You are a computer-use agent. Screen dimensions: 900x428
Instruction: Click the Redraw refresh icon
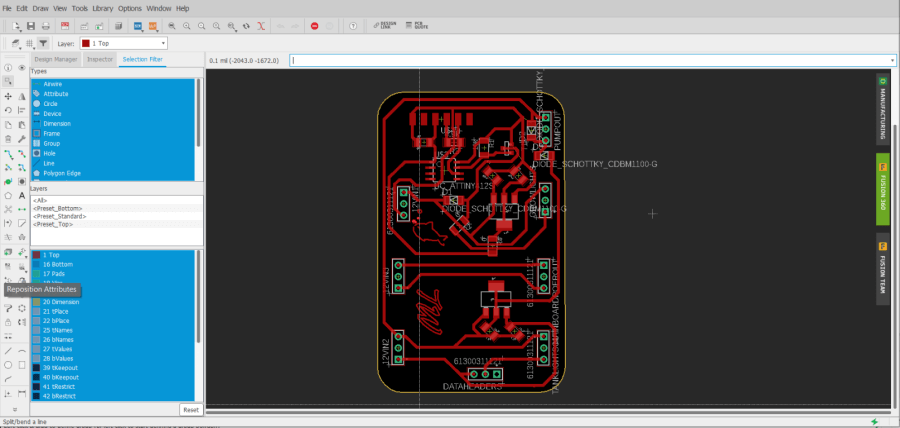246,26
